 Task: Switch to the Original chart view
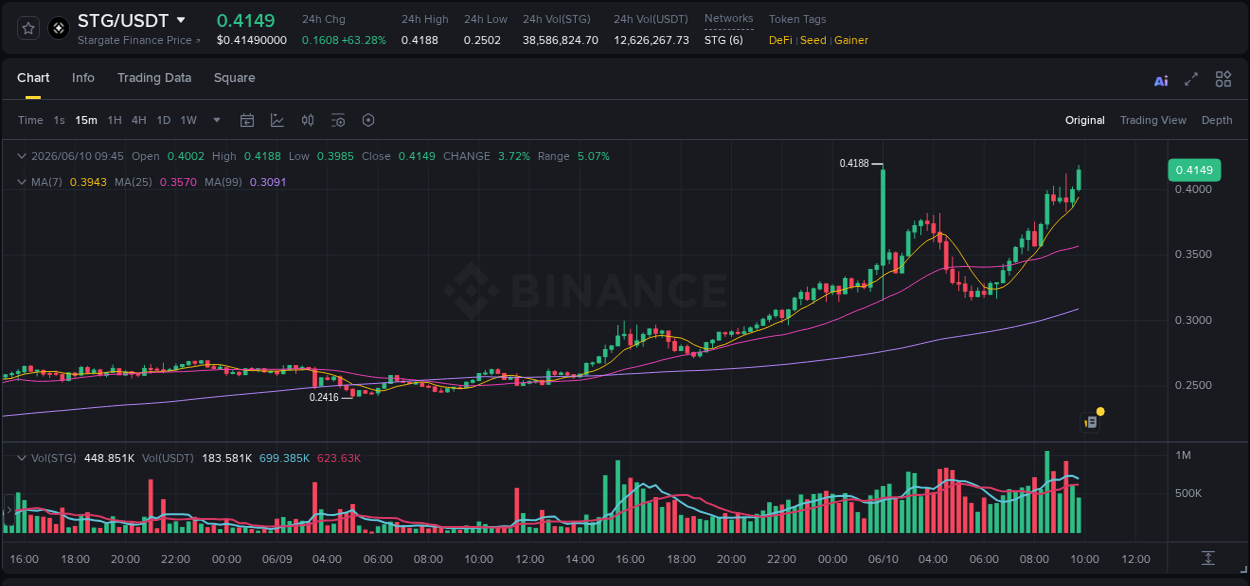click(1085, 120)
